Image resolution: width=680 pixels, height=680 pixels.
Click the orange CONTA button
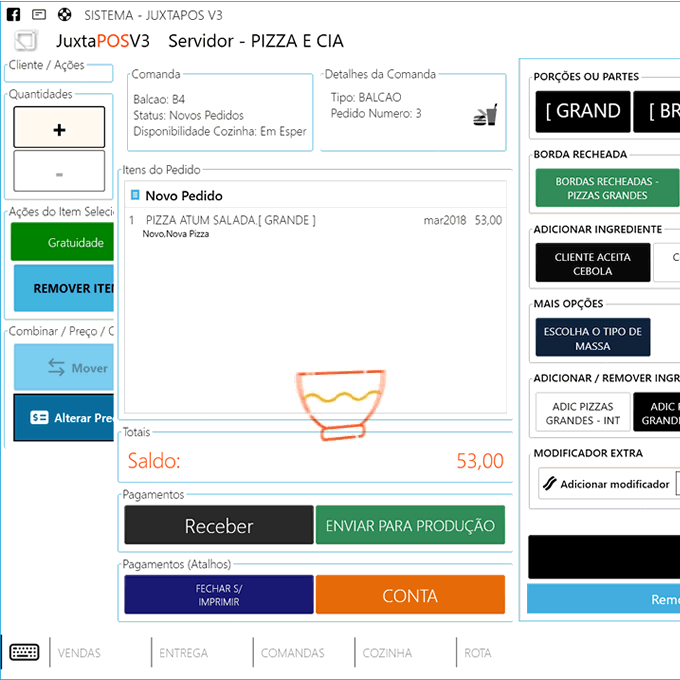410,595
